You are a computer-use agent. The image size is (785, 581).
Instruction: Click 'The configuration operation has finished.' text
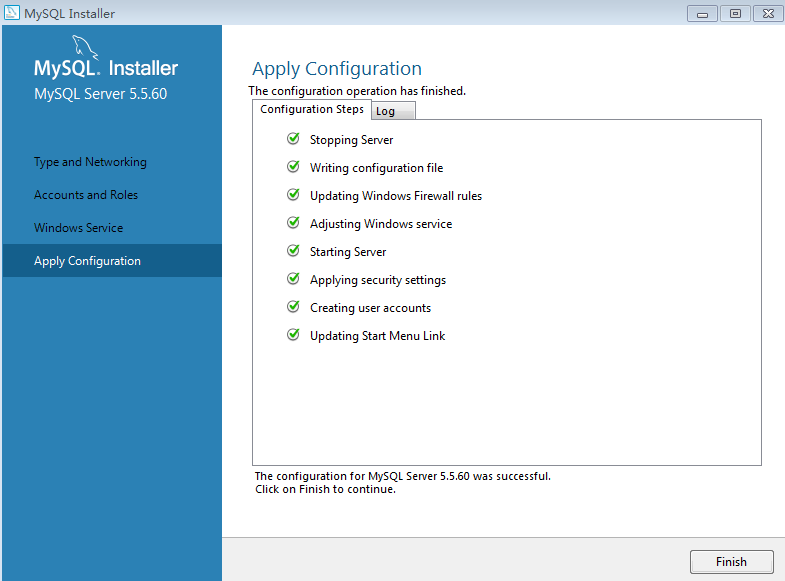(357, 91)
